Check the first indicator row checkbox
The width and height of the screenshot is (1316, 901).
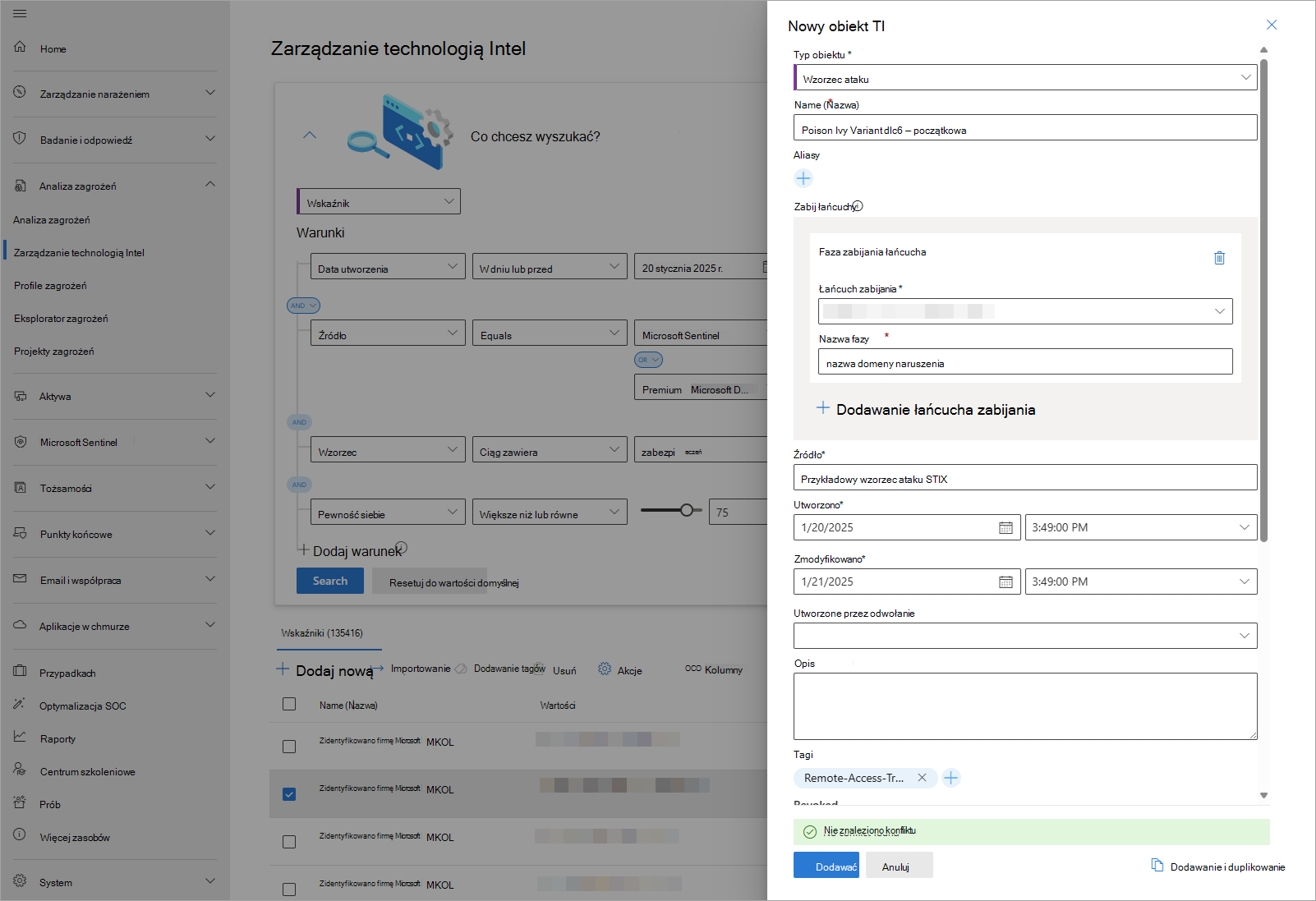[289, 747]
